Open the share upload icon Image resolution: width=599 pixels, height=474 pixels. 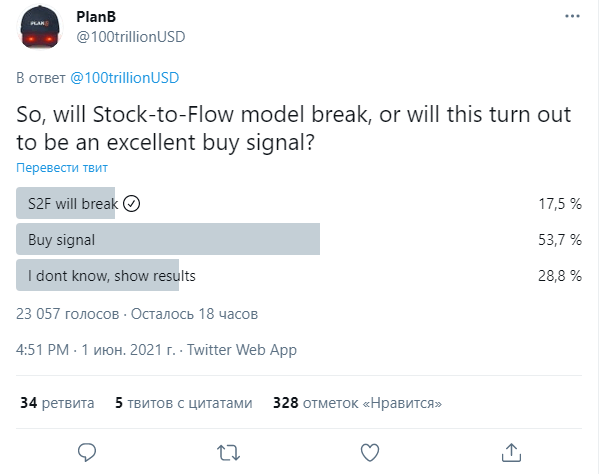click(511, 452)
